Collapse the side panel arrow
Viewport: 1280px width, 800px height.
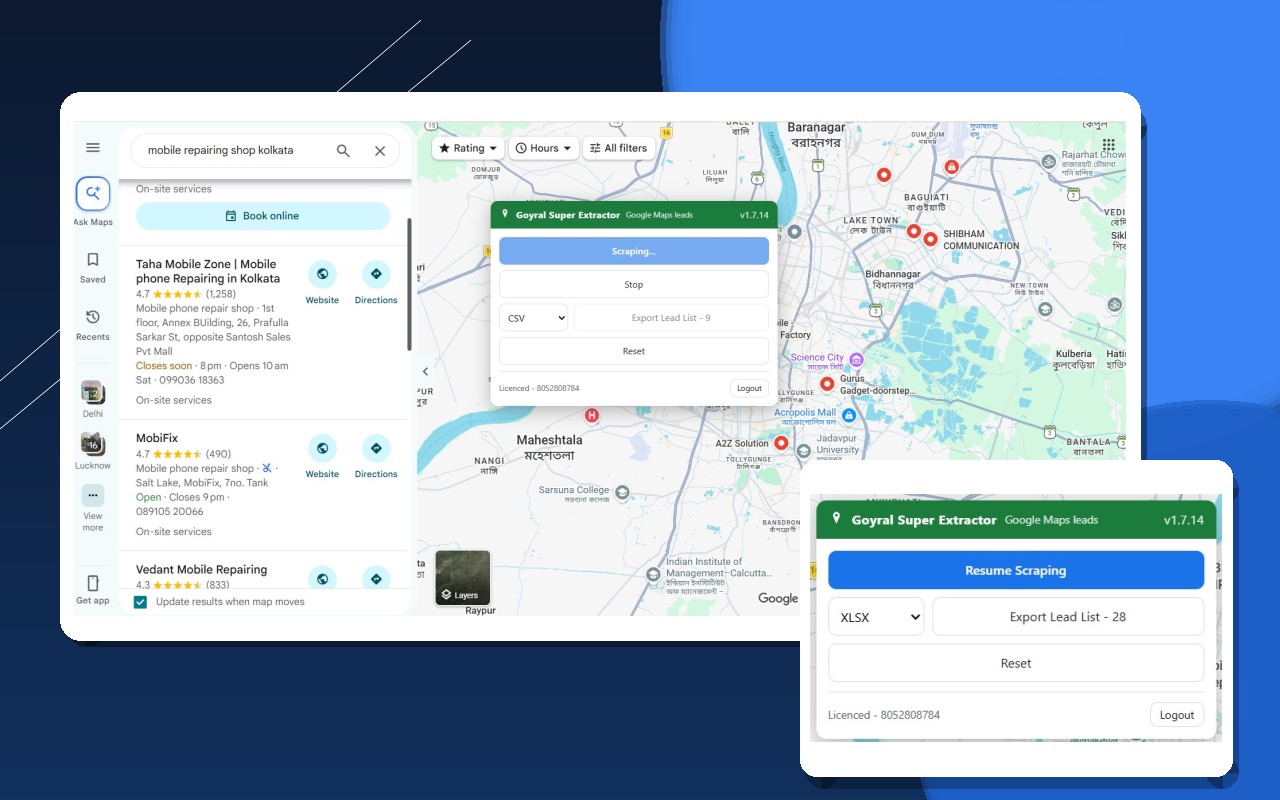point(424,371)
